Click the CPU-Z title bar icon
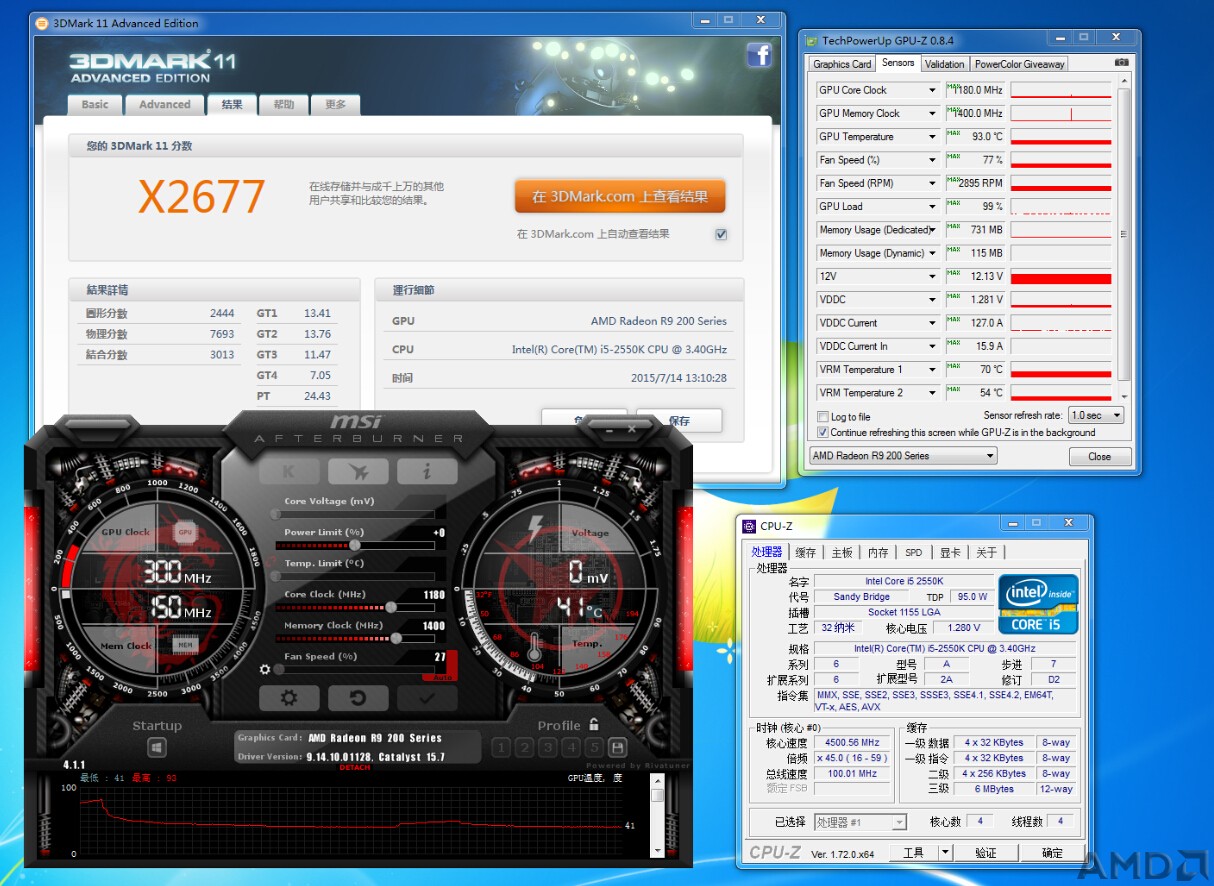This screenshot has width=1214, height=886. (749, 526)
